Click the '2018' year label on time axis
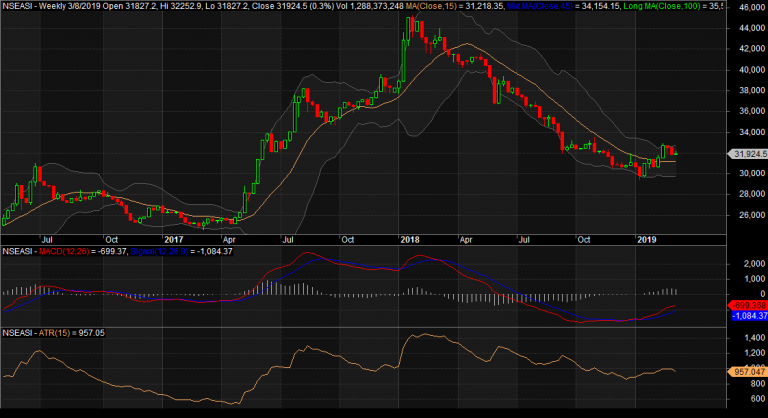This screenshot has width=768, height=418. click(410, 240)
